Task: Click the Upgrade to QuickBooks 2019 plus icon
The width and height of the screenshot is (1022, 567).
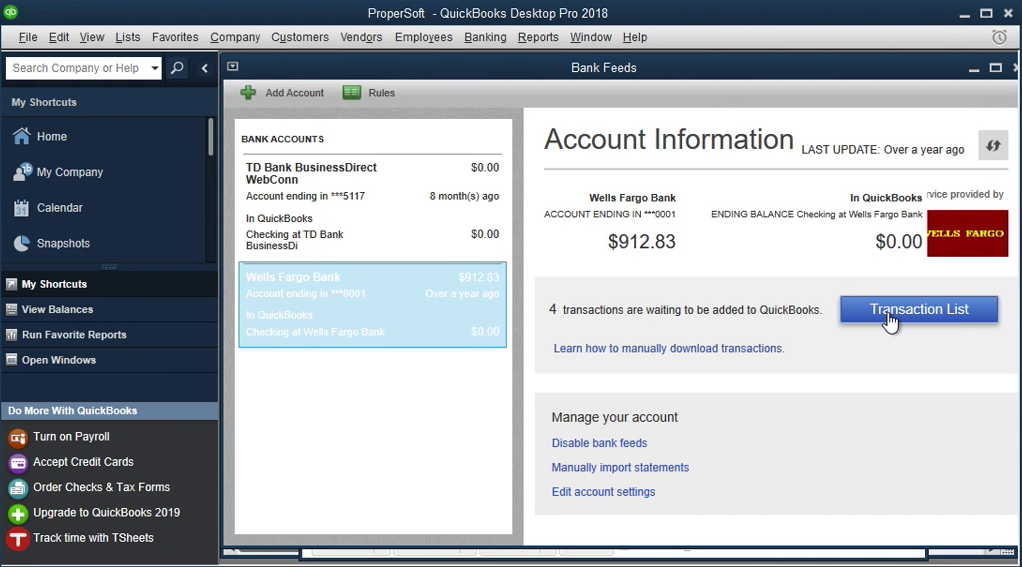Action: click(x=18, y=514)
